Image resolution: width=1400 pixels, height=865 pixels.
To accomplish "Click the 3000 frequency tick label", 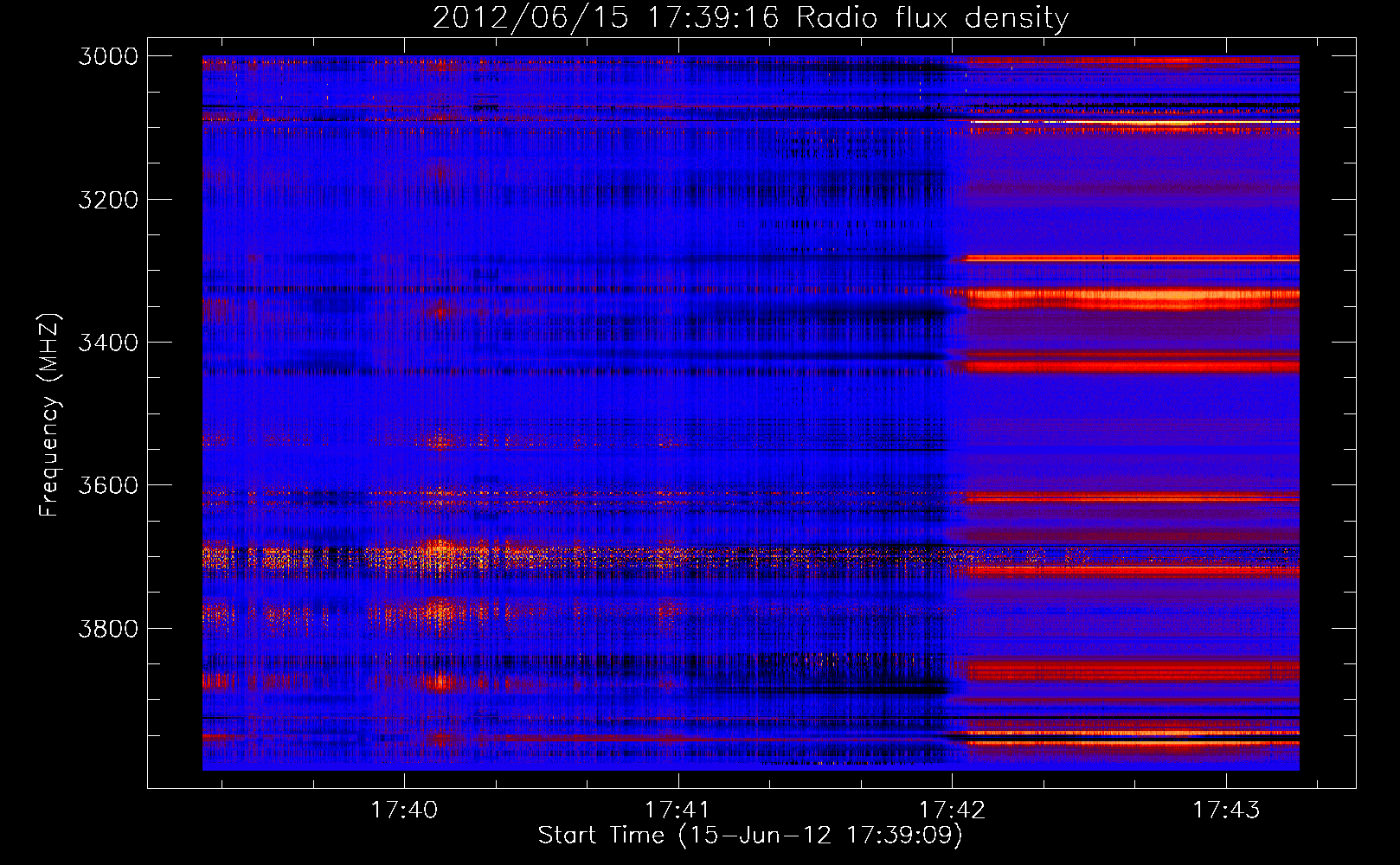I will (x=108, y=56).
